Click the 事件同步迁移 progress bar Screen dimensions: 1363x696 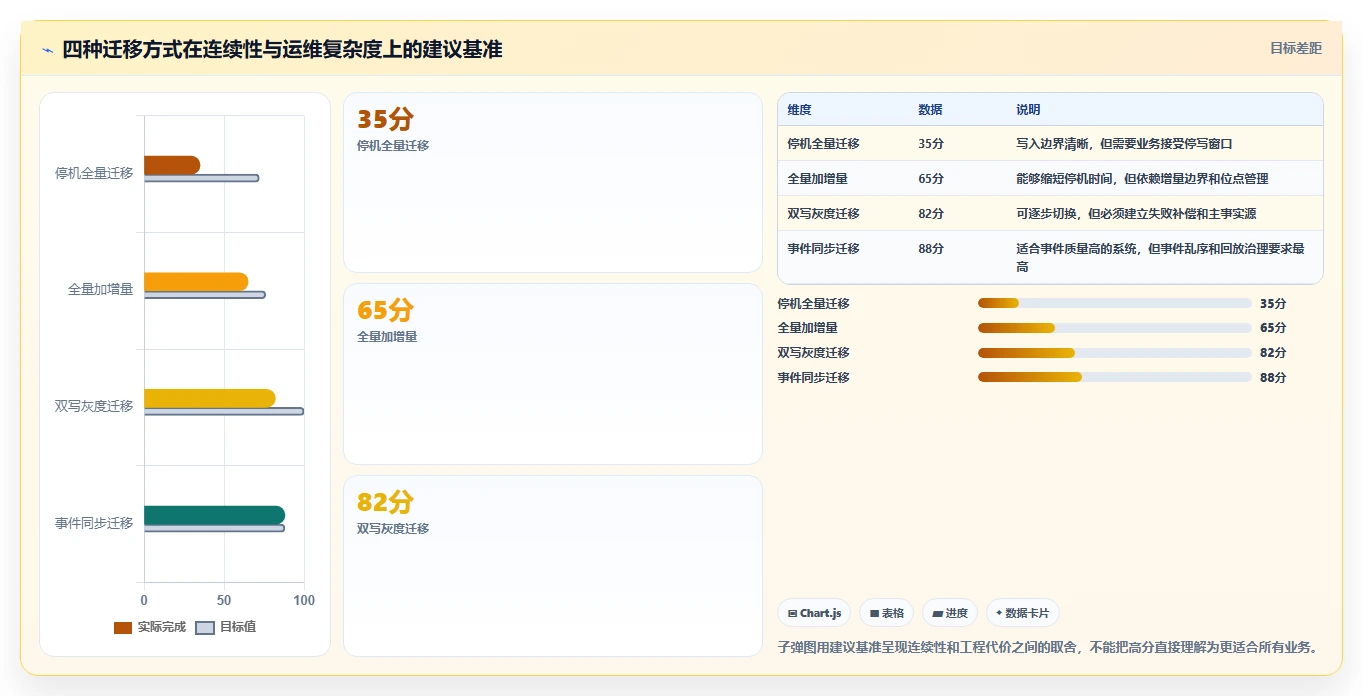(x=1115, y=377)
